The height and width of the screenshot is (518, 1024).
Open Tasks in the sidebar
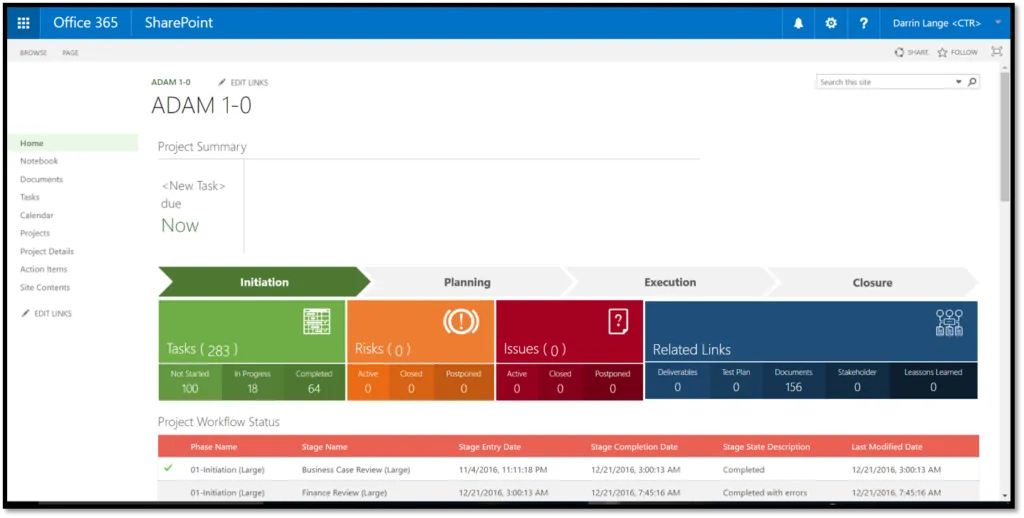tap(30, 197)
